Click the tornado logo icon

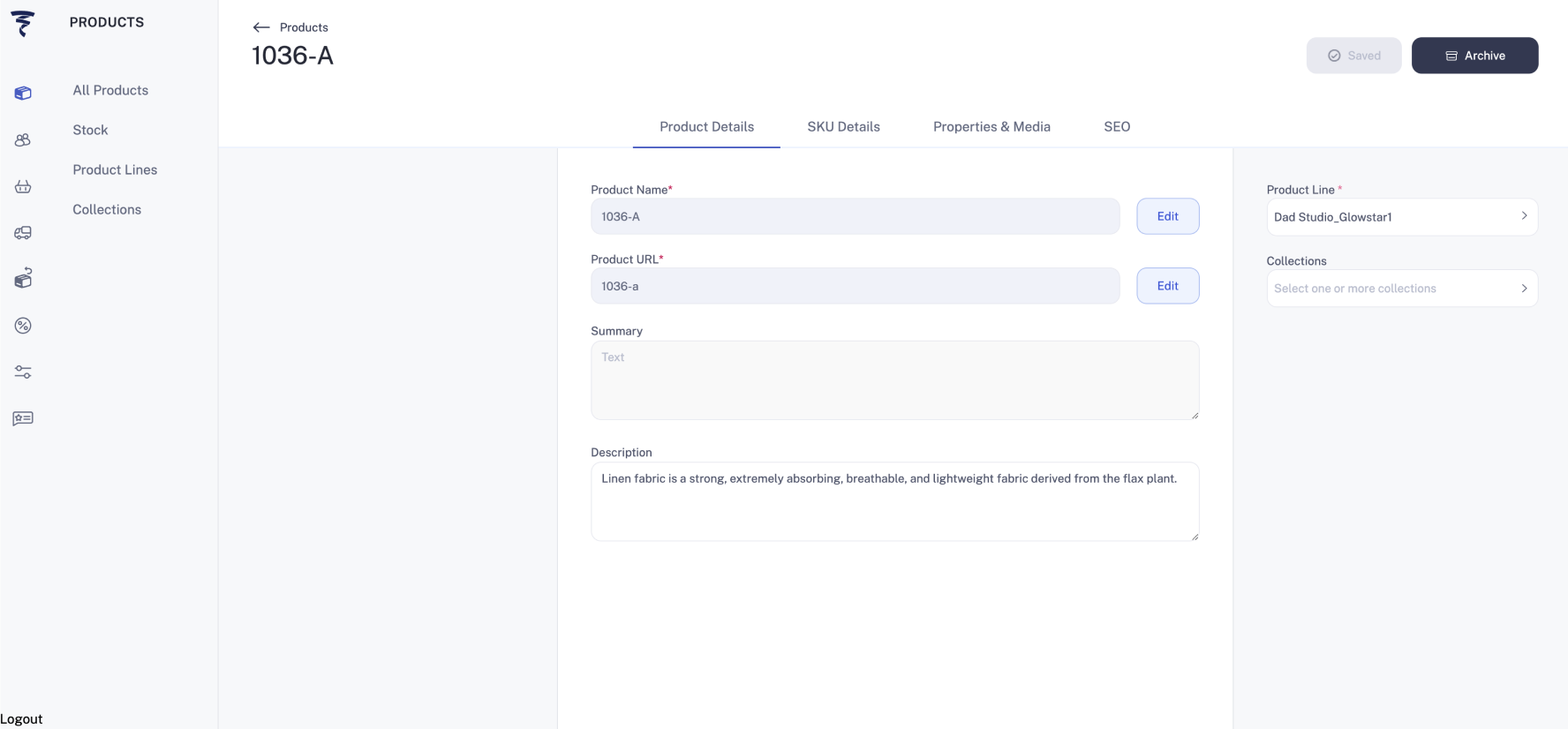pos(23,24)
